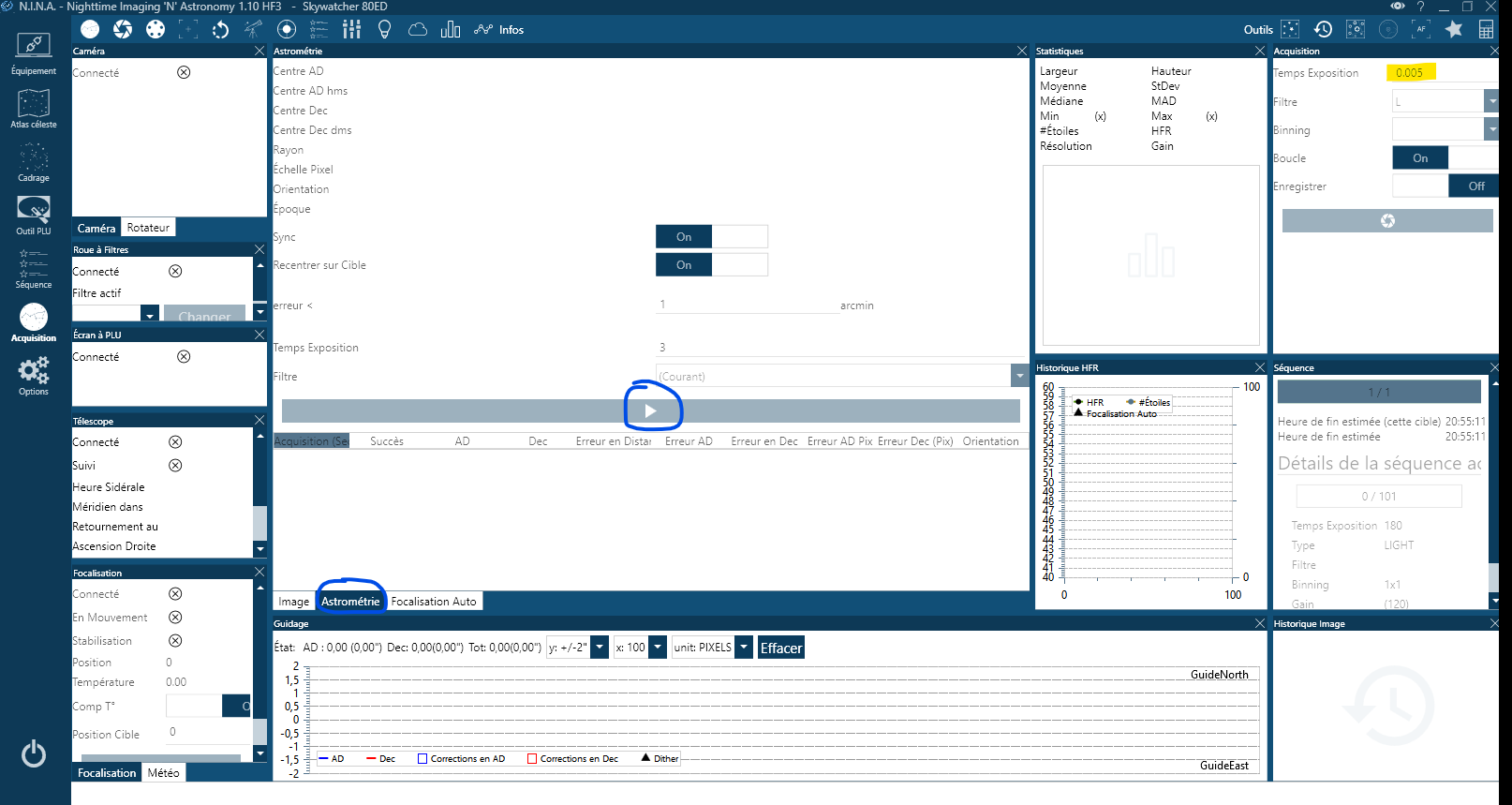Image resolution: width=1512 pixels, height=805 pixels.
Task: Start capture with the aperture button
Action: point(1387,220)
